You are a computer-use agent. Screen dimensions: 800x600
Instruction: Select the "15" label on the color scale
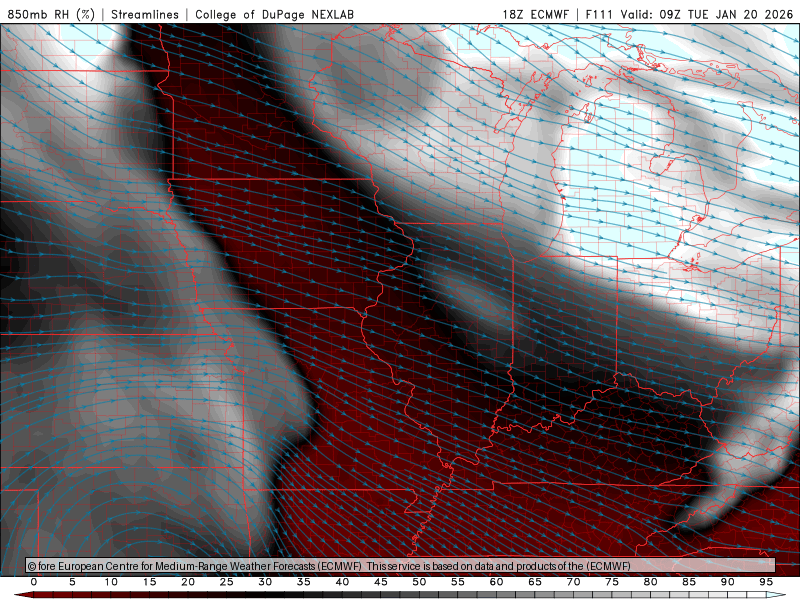click(149, 582)
